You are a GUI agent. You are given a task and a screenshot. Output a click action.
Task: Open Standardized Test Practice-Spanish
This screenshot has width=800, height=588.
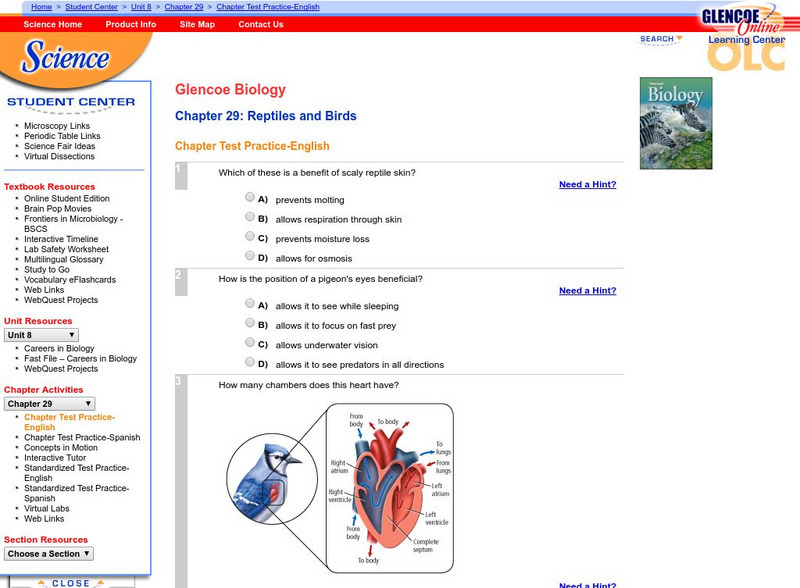coord(77,493)
